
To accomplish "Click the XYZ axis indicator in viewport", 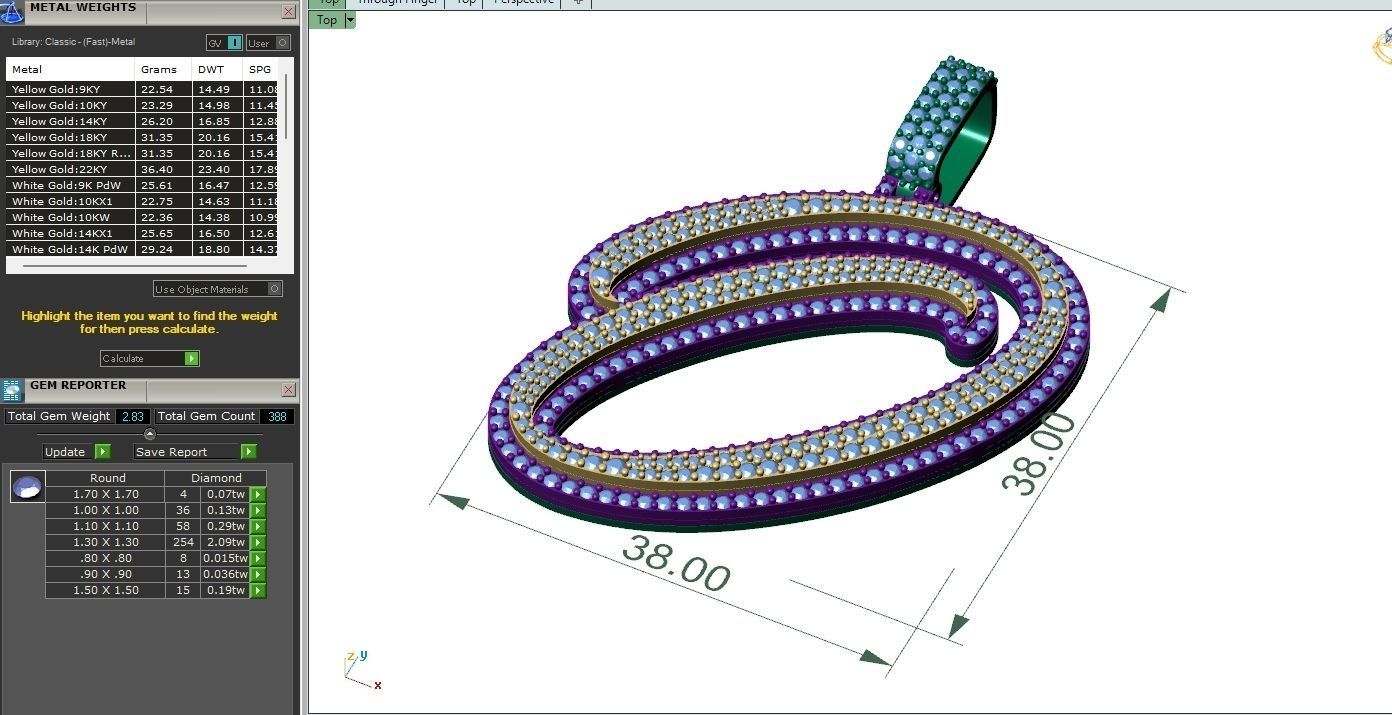I will pos(362,670).
